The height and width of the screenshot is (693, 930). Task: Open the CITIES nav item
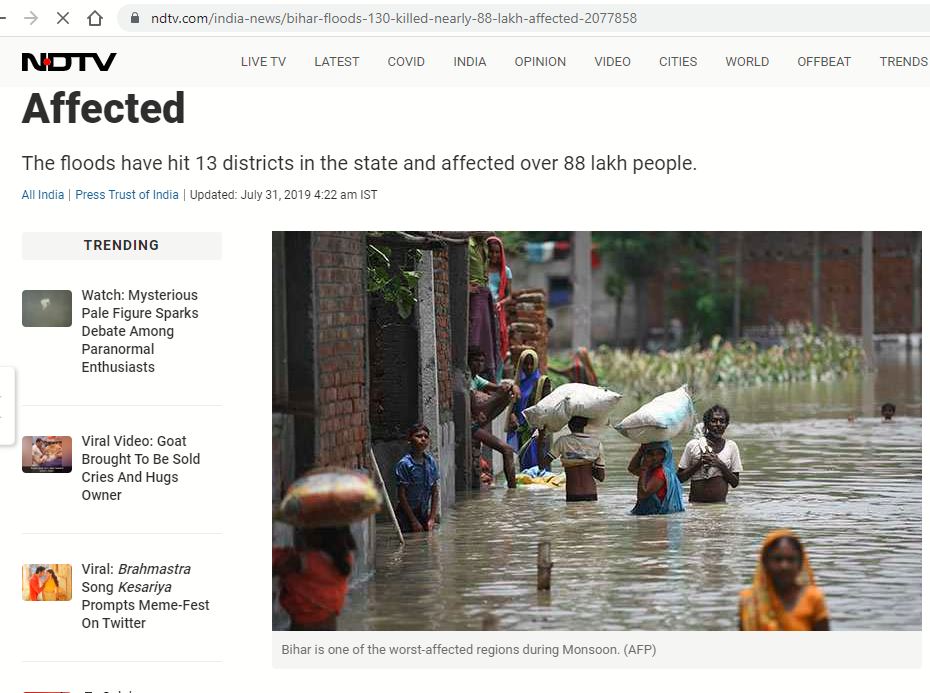[678, 62]
